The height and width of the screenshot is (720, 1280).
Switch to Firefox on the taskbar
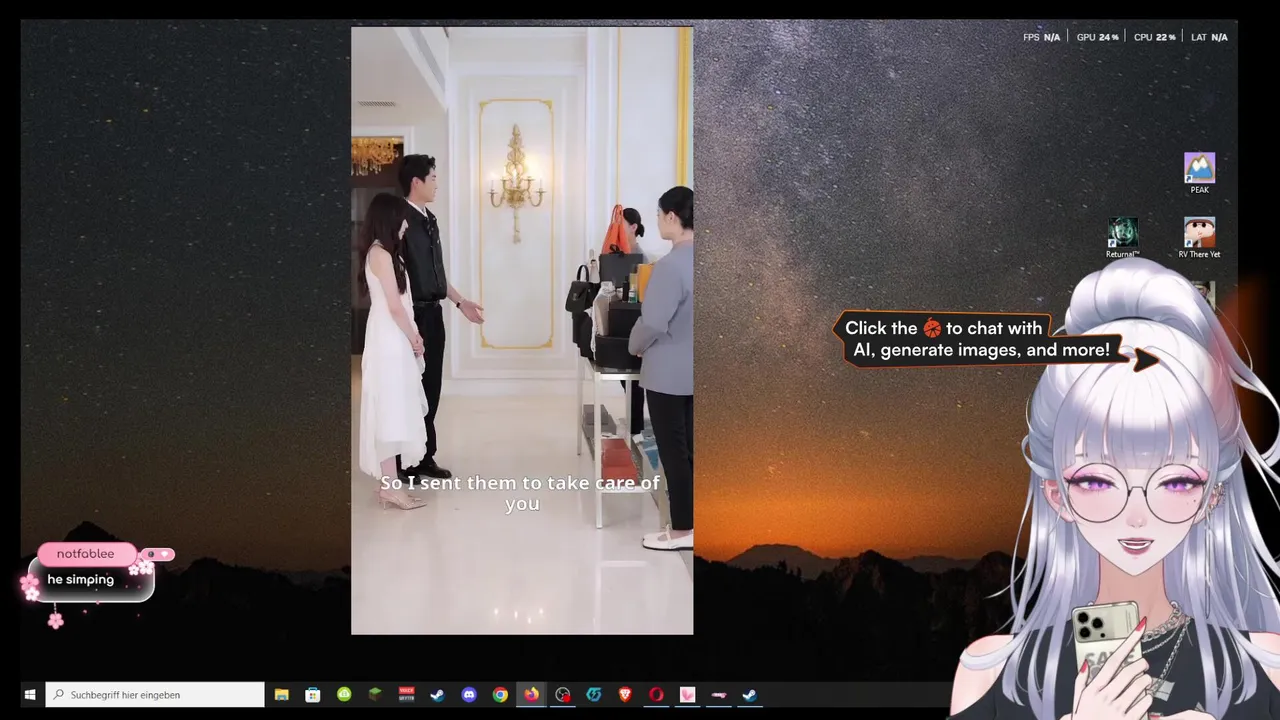point(531,695)
